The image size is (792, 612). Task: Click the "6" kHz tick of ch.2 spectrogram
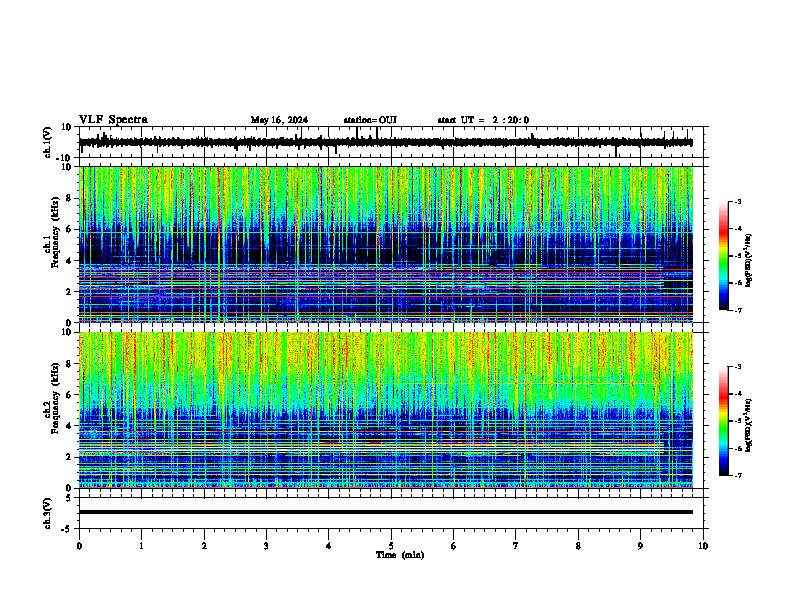[x=70, y=395]
